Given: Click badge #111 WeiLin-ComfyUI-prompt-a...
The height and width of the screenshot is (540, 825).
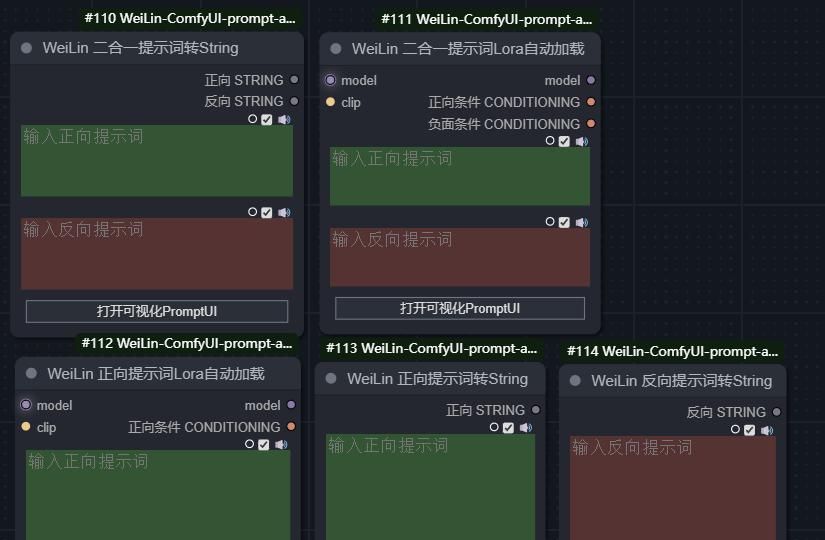Looking at the screenshot, I should [x=487, y=19].
